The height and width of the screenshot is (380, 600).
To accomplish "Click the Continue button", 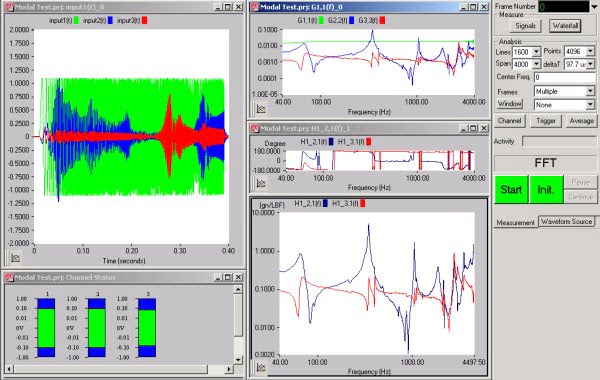I will [x=580, y=197].
